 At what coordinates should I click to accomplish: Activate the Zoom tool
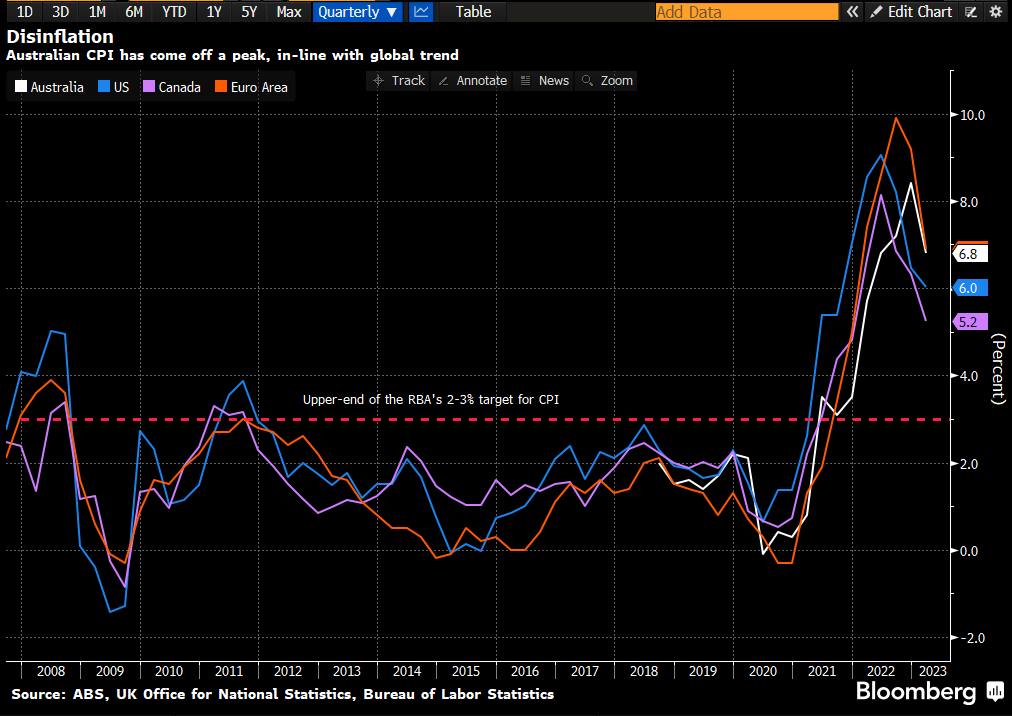point(607,81)
